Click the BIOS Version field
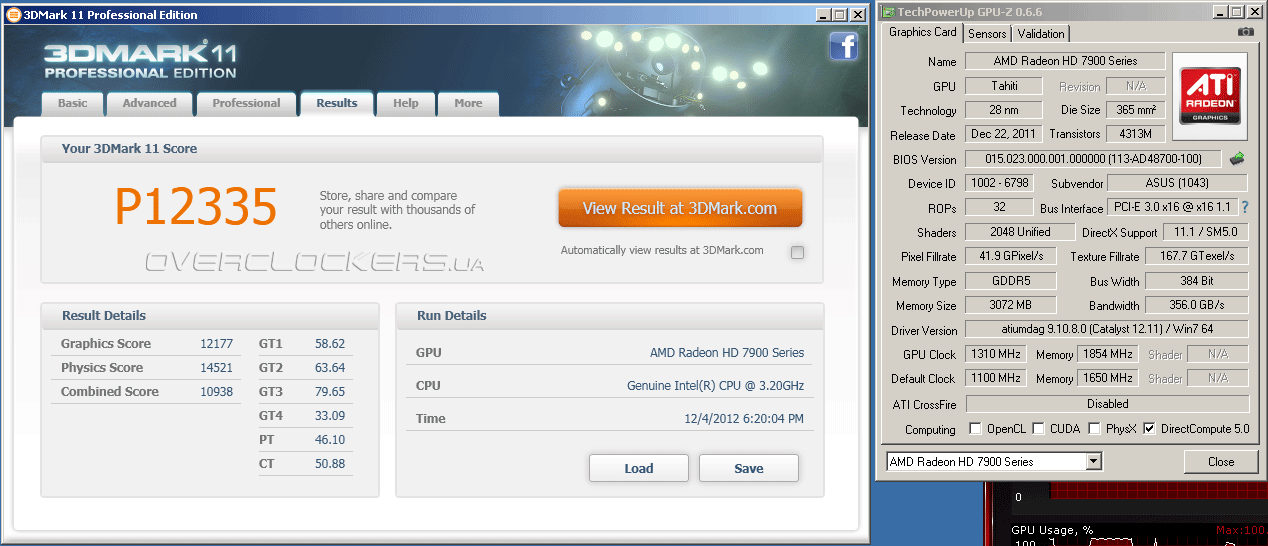This screenshot has width=1268, height=546. click(x=1093, y=159)
